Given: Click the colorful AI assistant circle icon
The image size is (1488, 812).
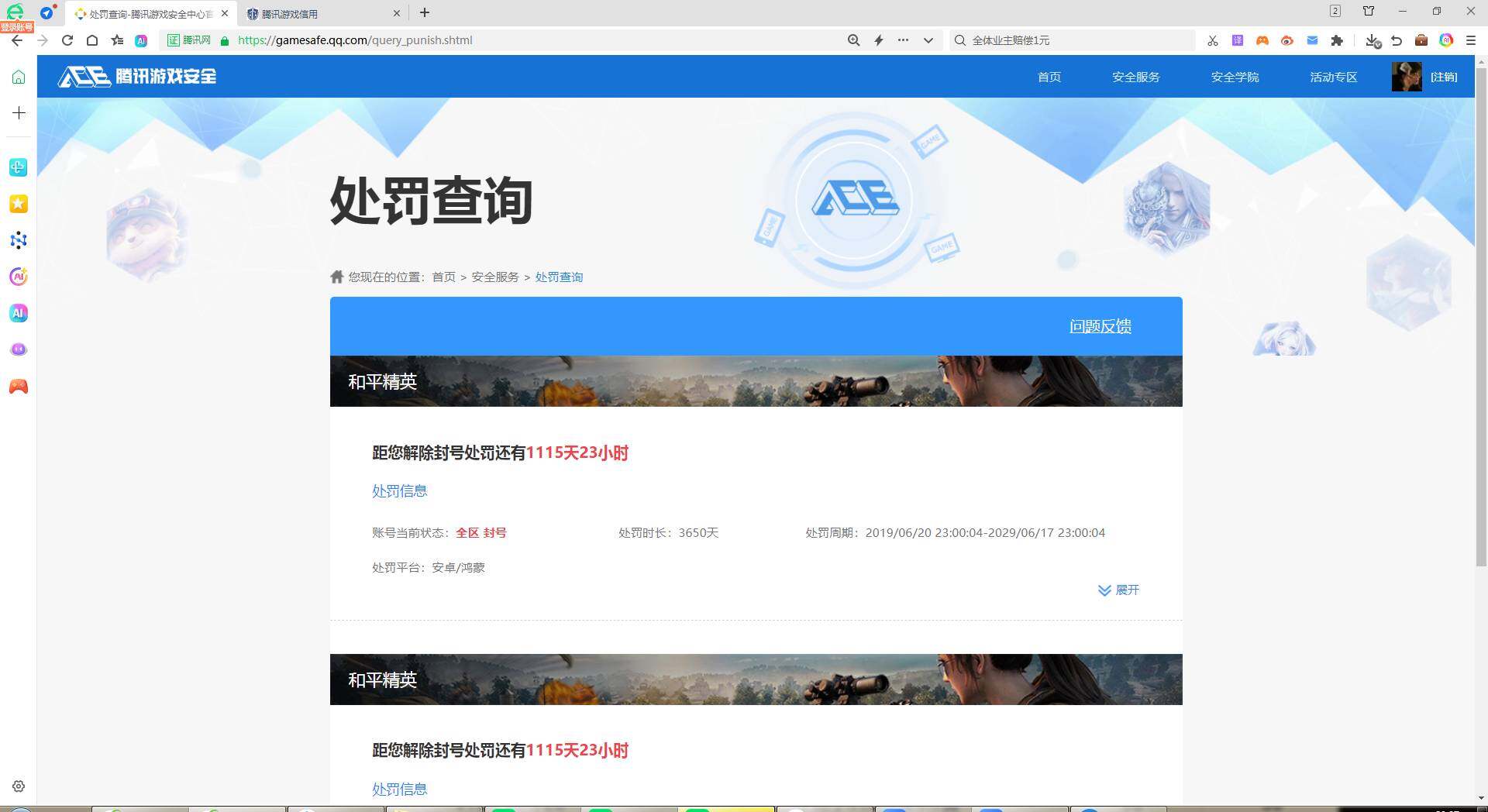Looking at the screenshot, I should tap(1446, 40).
